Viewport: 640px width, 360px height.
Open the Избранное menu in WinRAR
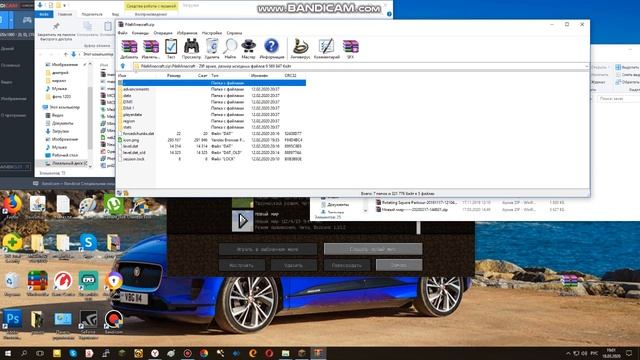pos(187,33)
